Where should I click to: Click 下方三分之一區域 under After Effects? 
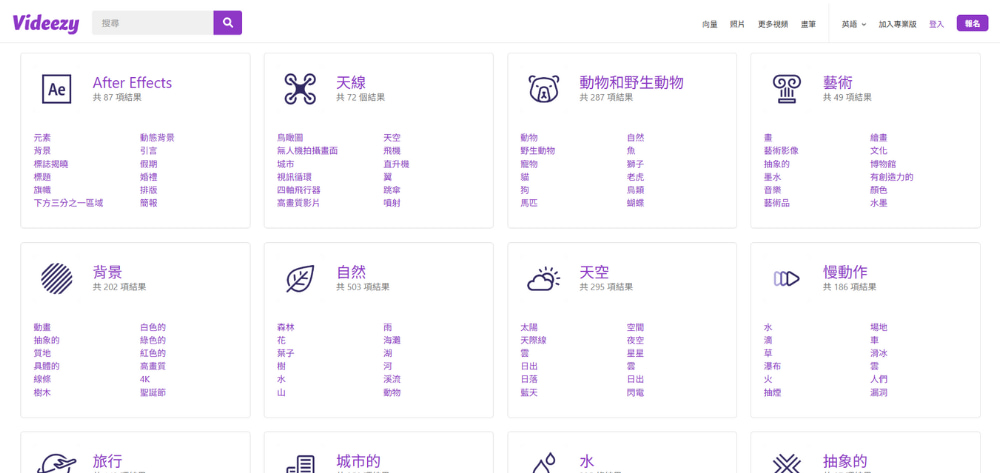click(x=68, y=203)
